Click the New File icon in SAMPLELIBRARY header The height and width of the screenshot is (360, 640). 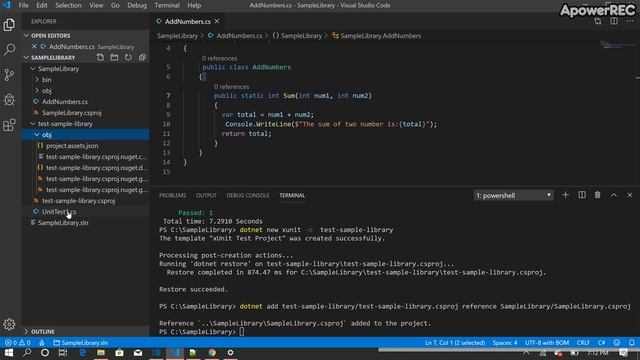[x=100, y=58]
